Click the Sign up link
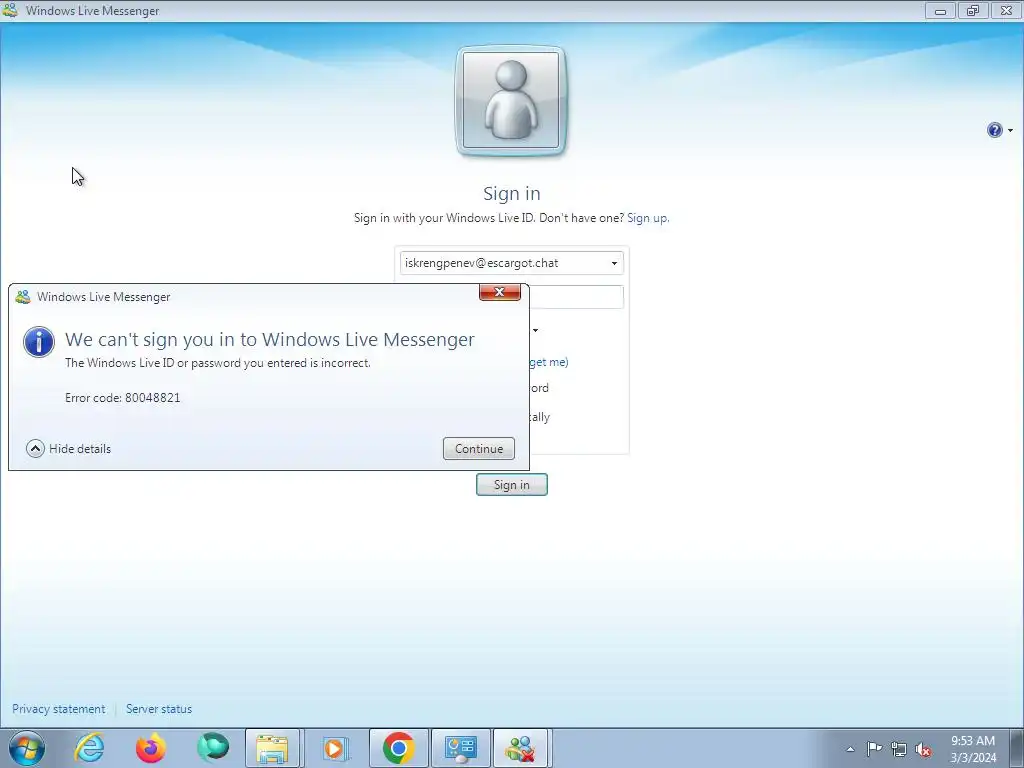The height and width of the screenshot is (768, 1024). (x=648, y=218)
